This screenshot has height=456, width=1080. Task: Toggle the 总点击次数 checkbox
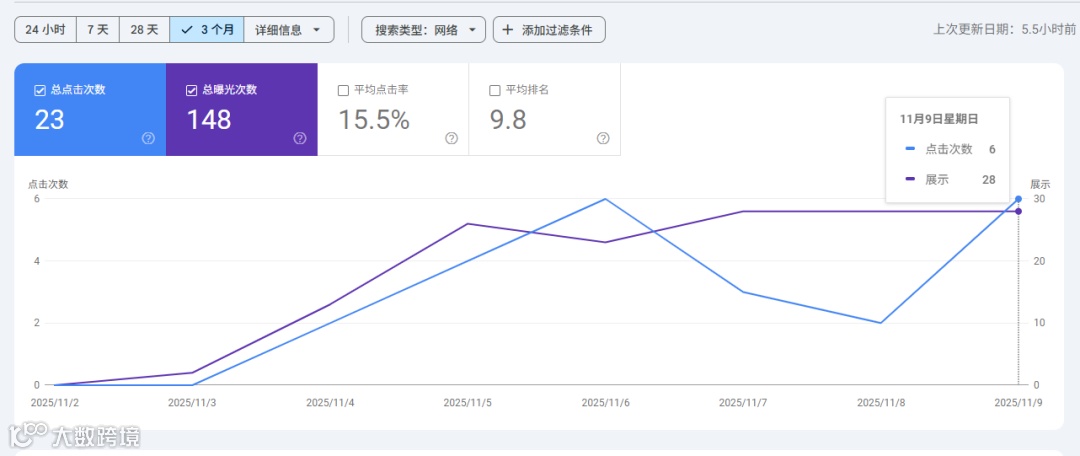point(40,90)
